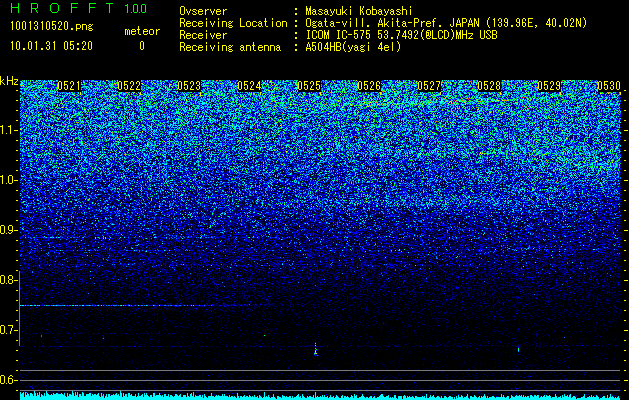Click the 0527 time marker
Viewport: 629px width, 400px height.
point(429,86)
